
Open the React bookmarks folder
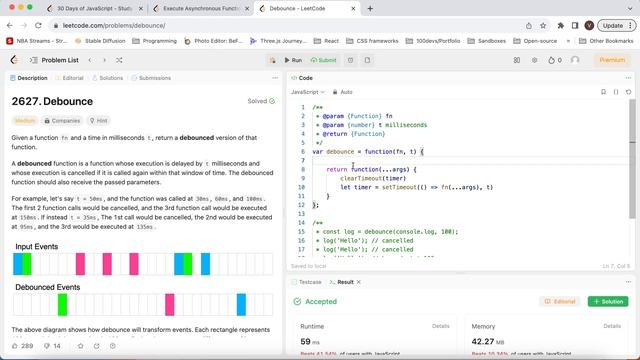pyautogui.click(x=327, y=41)
